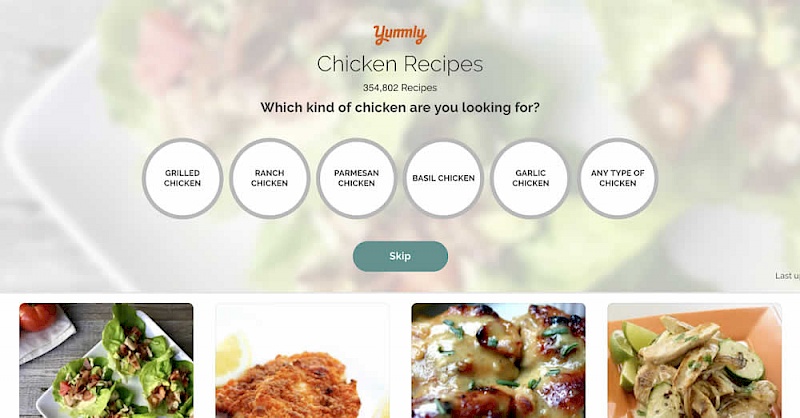Choose the Ranch Chicken circle
Screen dimensions: 800x418
click(269, 178)
